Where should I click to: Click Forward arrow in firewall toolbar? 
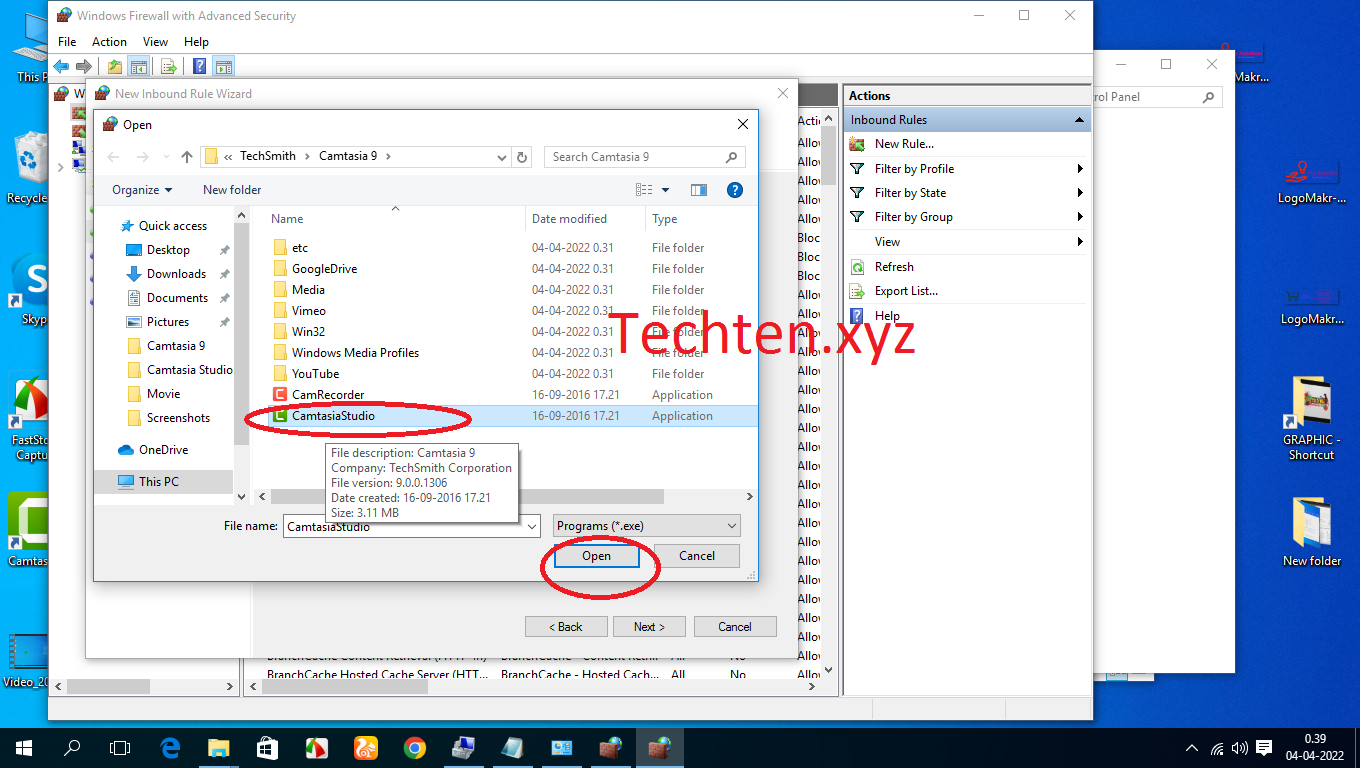[84, 67]
